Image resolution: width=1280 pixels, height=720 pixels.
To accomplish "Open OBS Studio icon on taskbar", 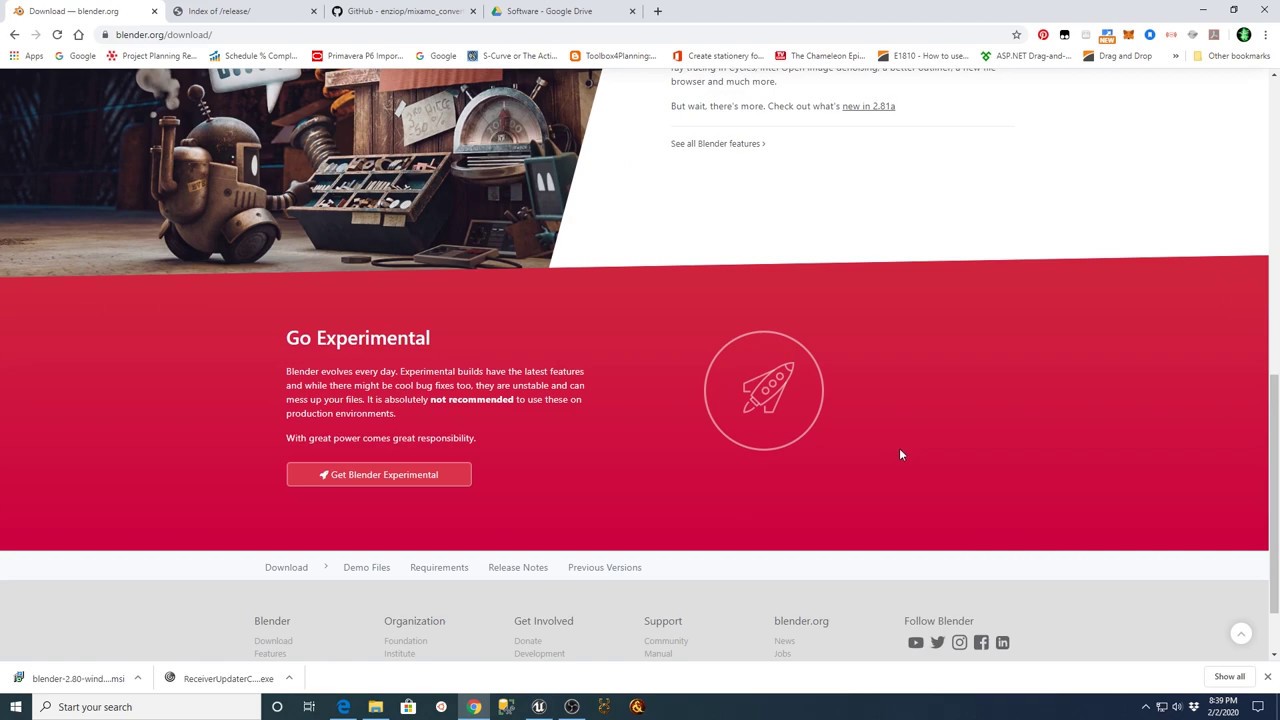I will pos(572,707).
